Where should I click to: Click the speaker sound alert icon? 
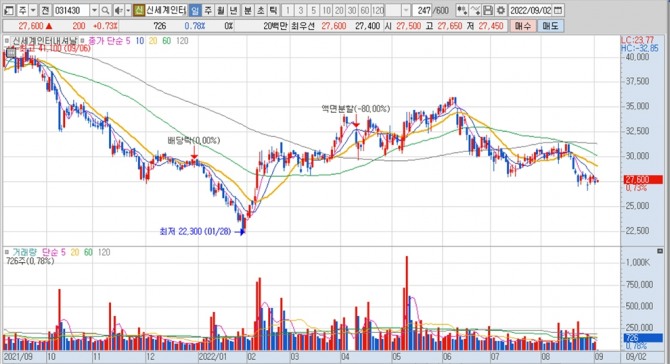tap(118, 10)
